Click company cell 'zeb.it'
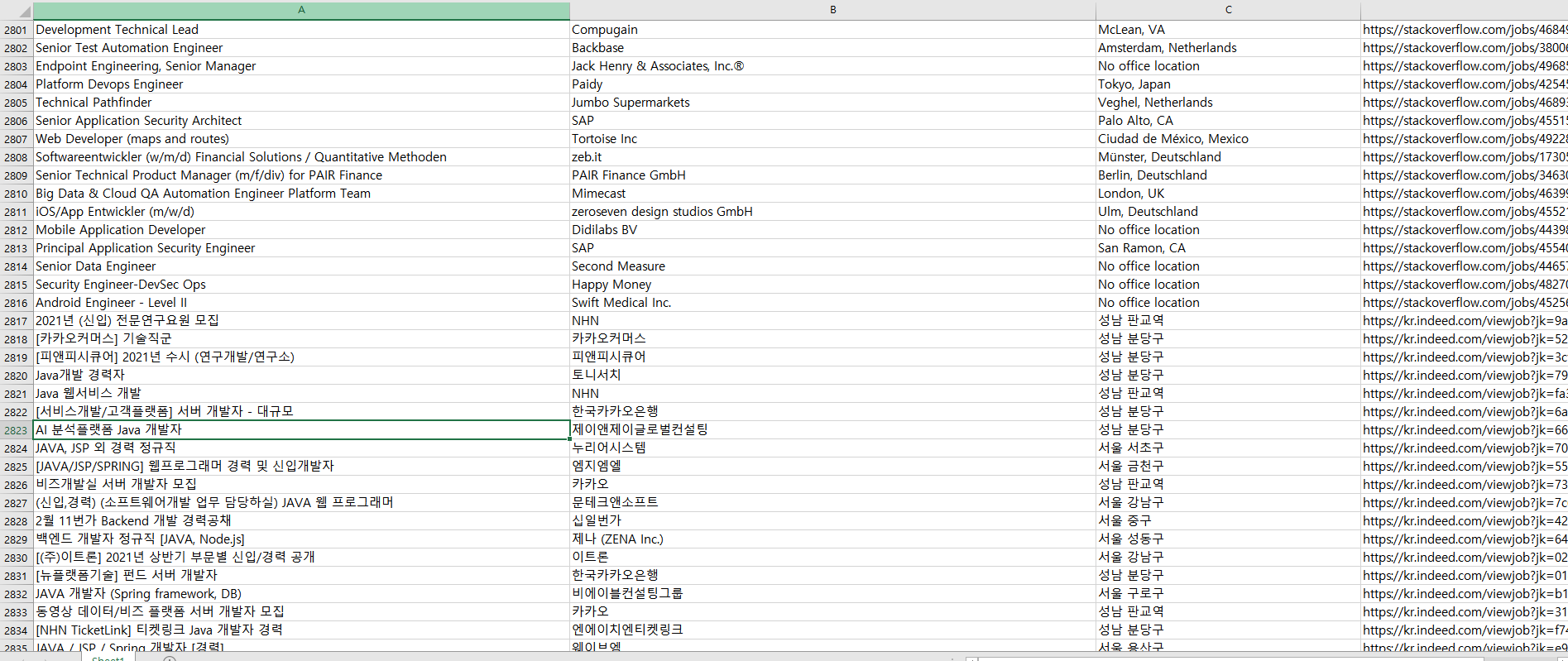The image size is (1568, 661). 832,157
